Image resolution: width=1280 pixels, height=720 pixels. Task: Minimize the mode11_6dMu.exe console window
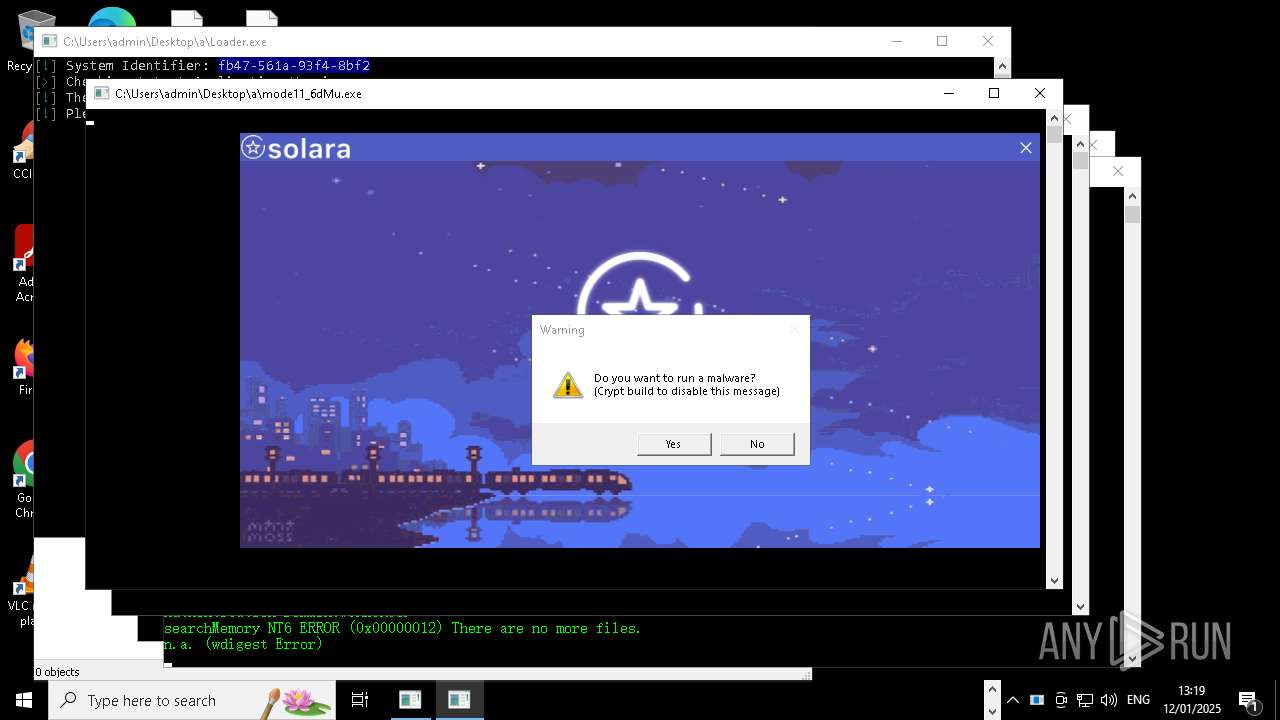[948, 93]
